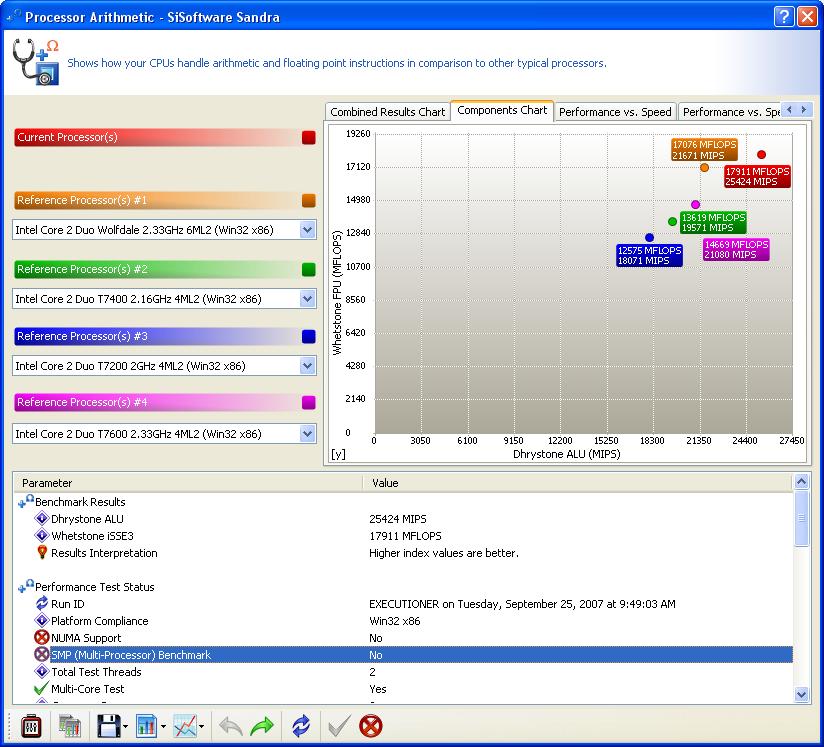Open the Performance vs. Speed tab
The width and height of the screenshot is (824, 747).
point(614,112)
